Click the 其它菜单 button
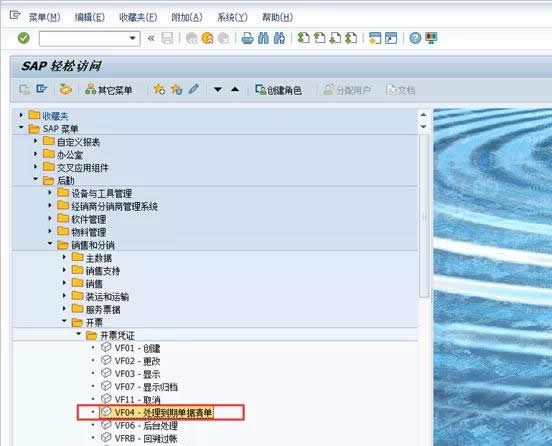This screenshot has width=552, height=446. tap(108, 90)
